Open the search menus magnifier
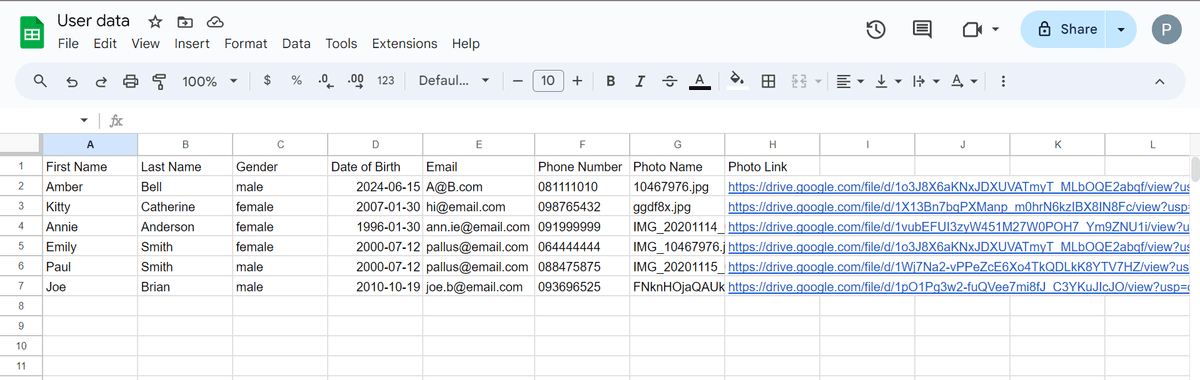The height and width of the screenshot is (380, 1200). [x=40, y=81]
